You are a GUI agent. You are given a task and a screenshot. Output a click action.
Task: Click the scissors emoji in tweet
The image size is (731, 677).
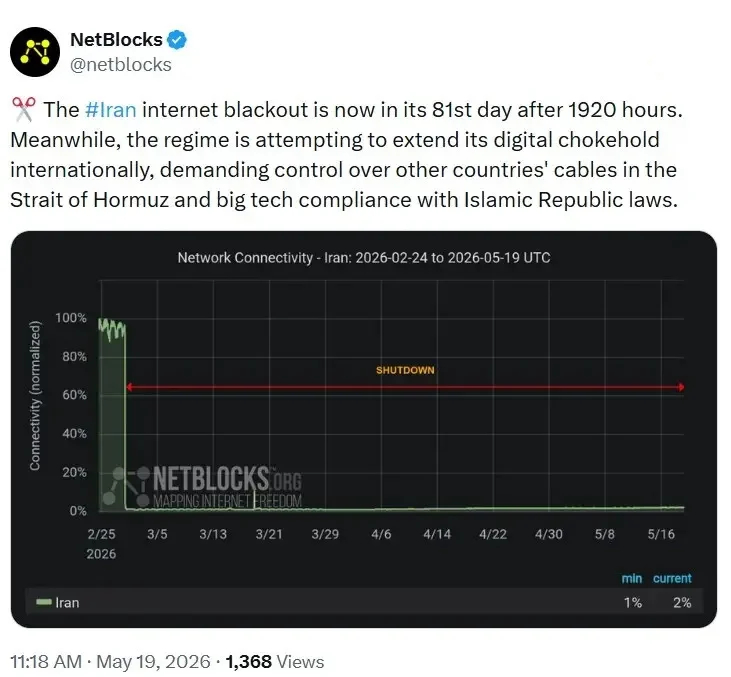23,109
